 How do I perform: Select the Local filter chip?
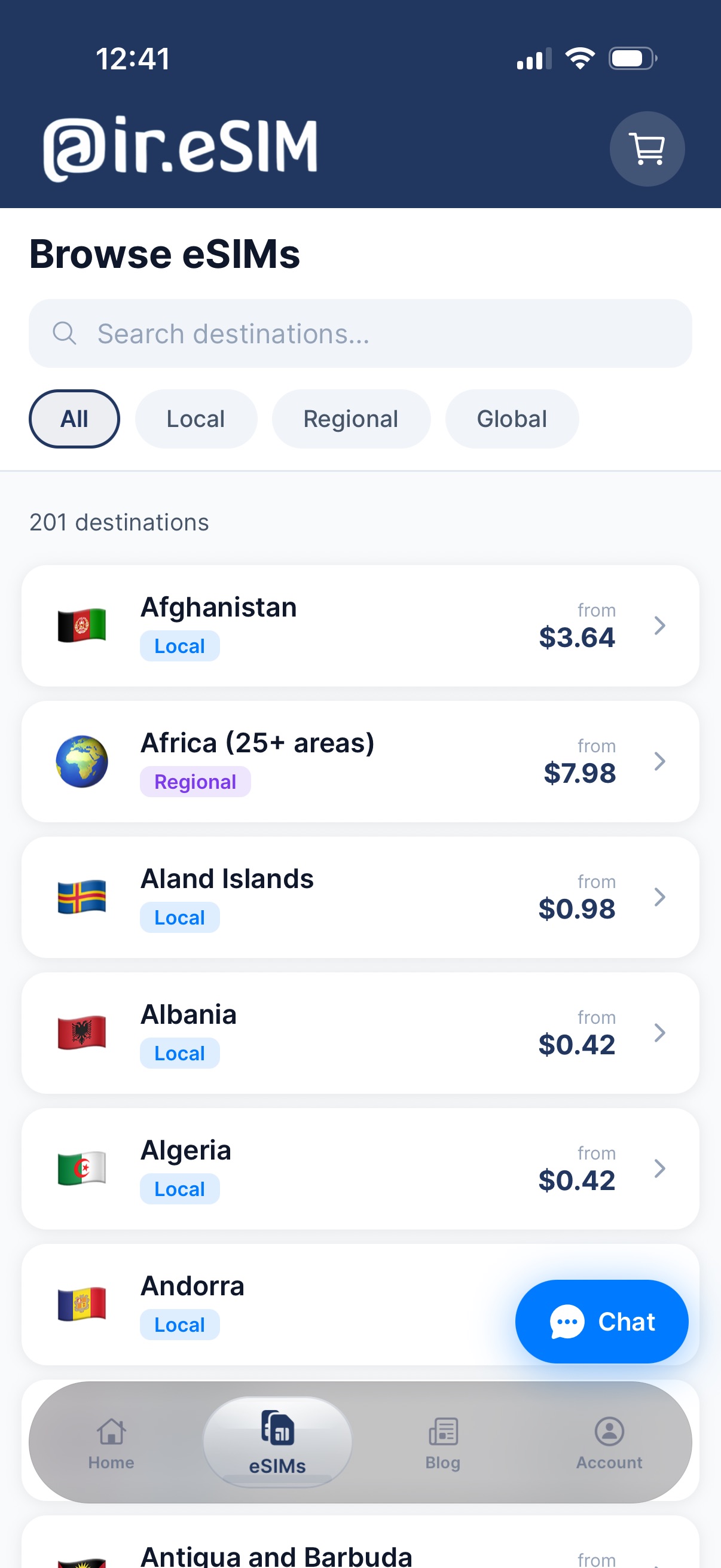[x=196, y=419]
